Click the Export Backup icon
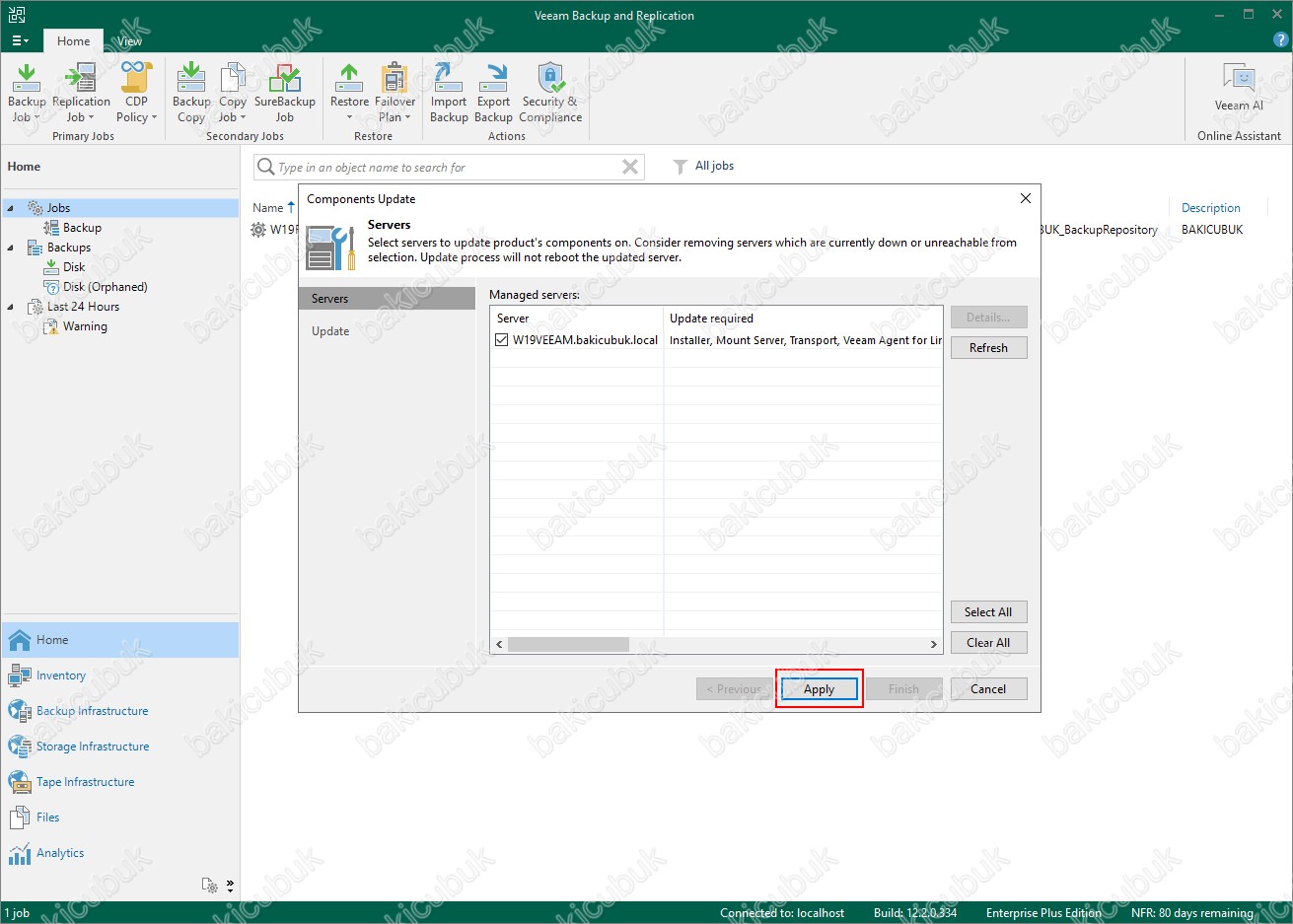1293x924 pixels. click(493, 93)
